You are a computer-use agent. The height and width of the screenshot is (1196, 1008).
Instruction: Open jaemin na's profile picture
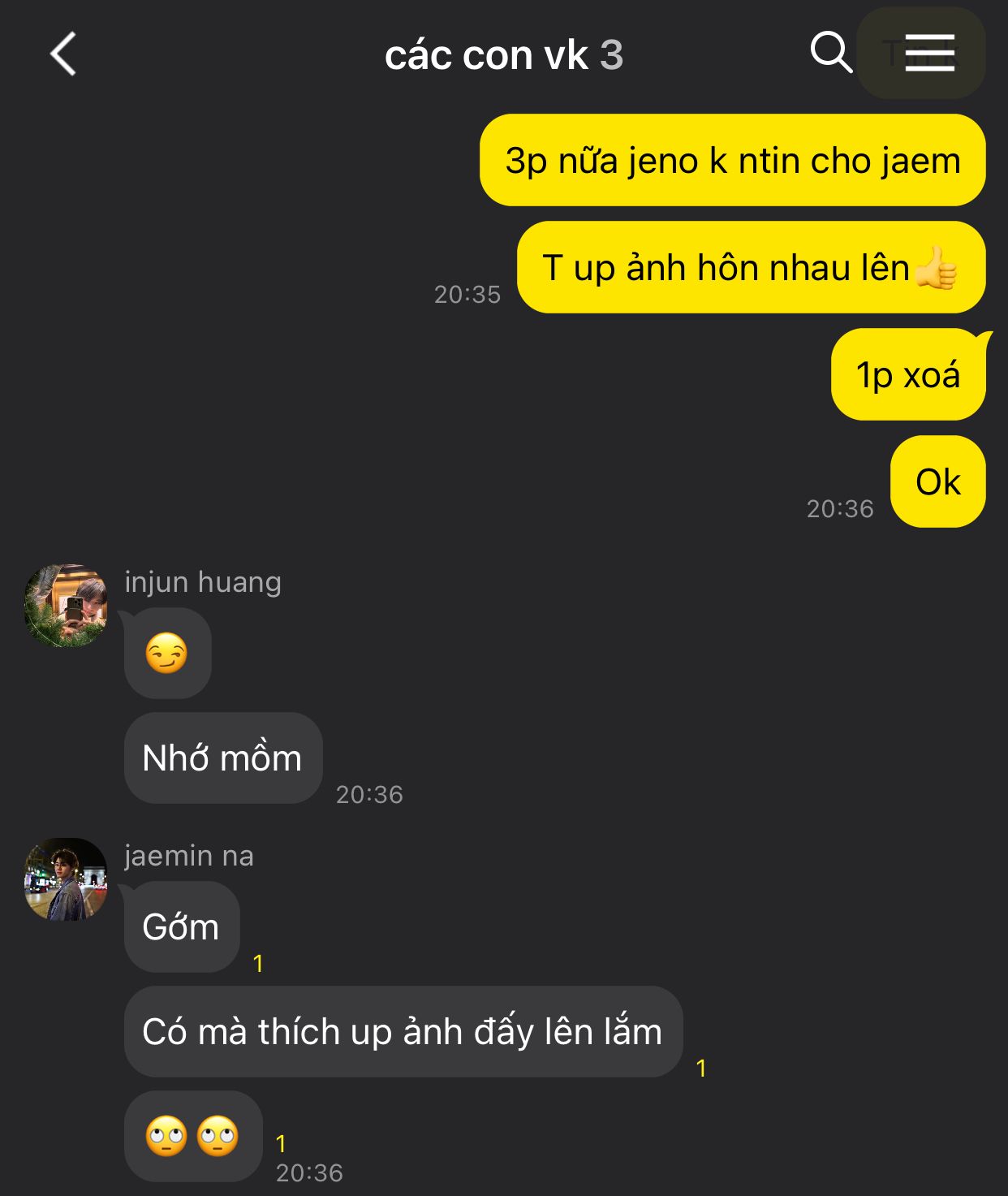(66, 879)
